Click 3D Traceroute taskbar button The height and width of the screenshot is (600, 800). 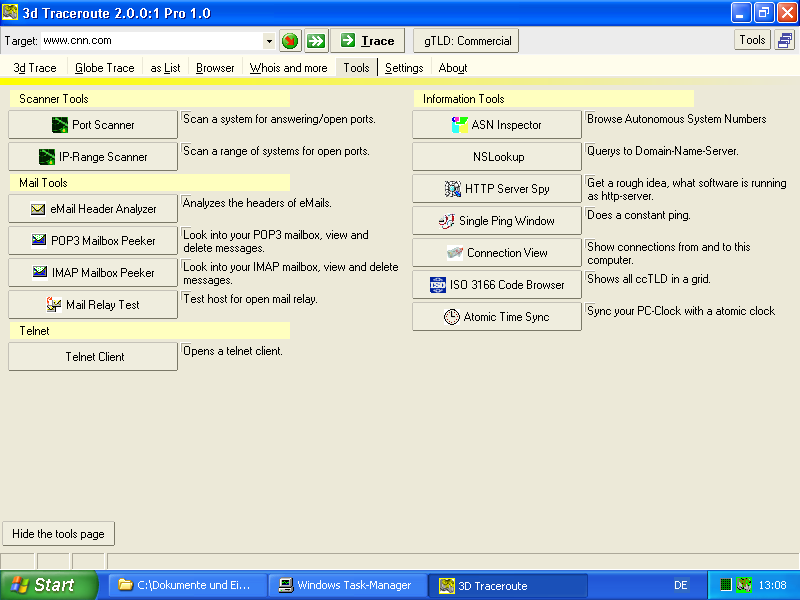508,585
